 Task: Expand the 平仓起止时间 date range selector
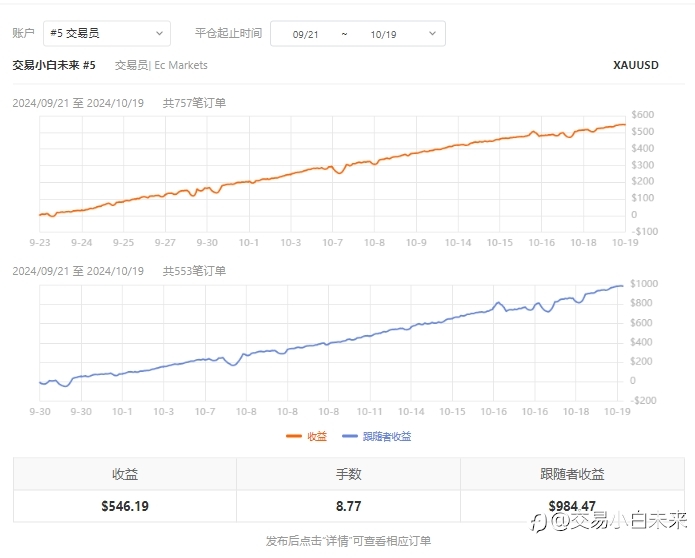point(358,34)
